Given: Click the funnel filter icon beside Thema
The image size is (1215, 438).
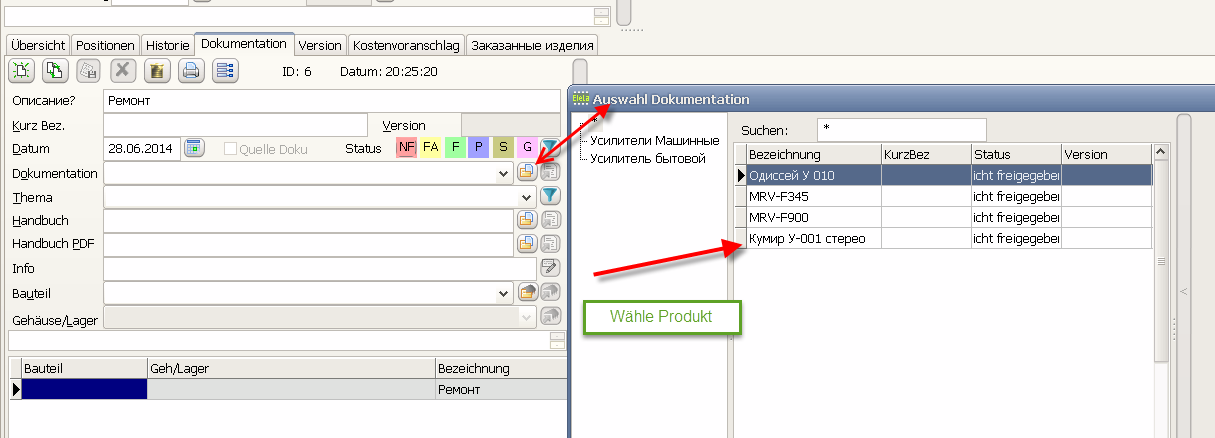Looking at the screenshot, I should coord(550,196).
